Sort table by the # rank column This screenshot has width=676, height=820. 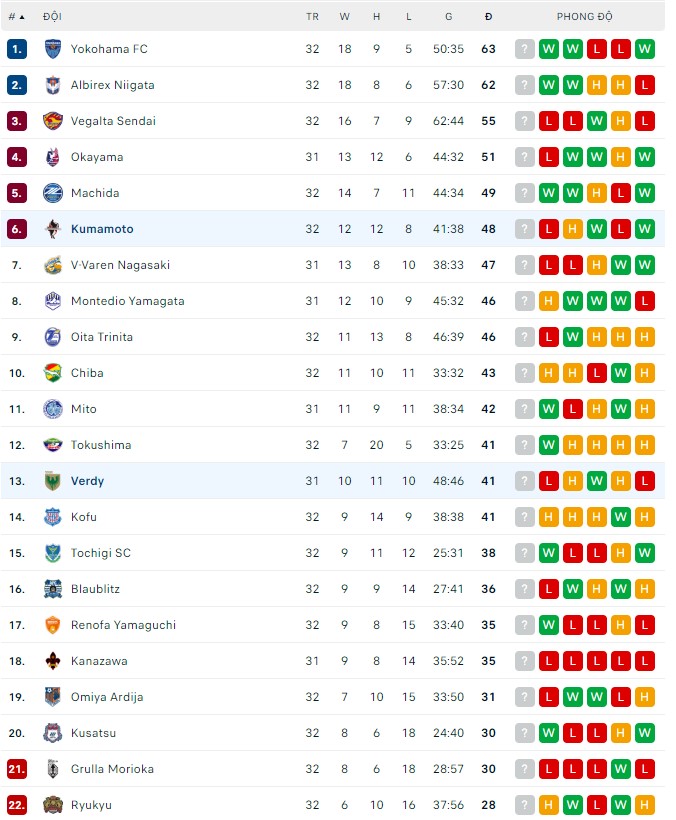pyautogui.click(x=16, y=17)
